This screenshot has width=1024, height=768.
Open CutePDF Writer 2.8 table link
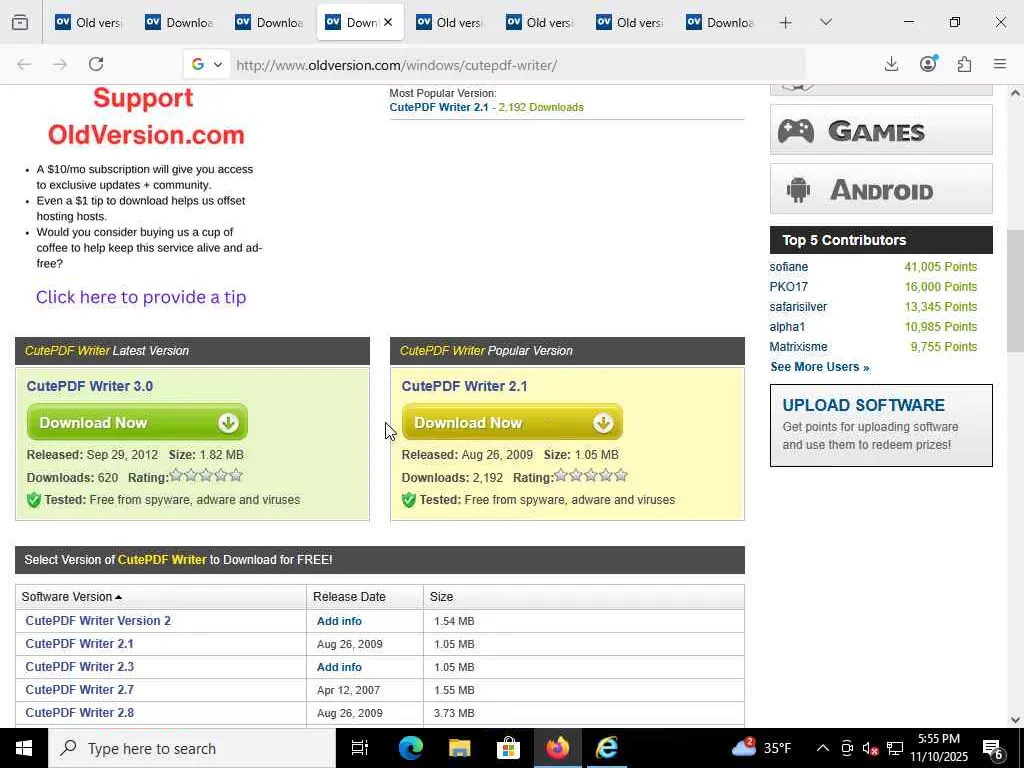pyautogui.click(x=80, y=713)
